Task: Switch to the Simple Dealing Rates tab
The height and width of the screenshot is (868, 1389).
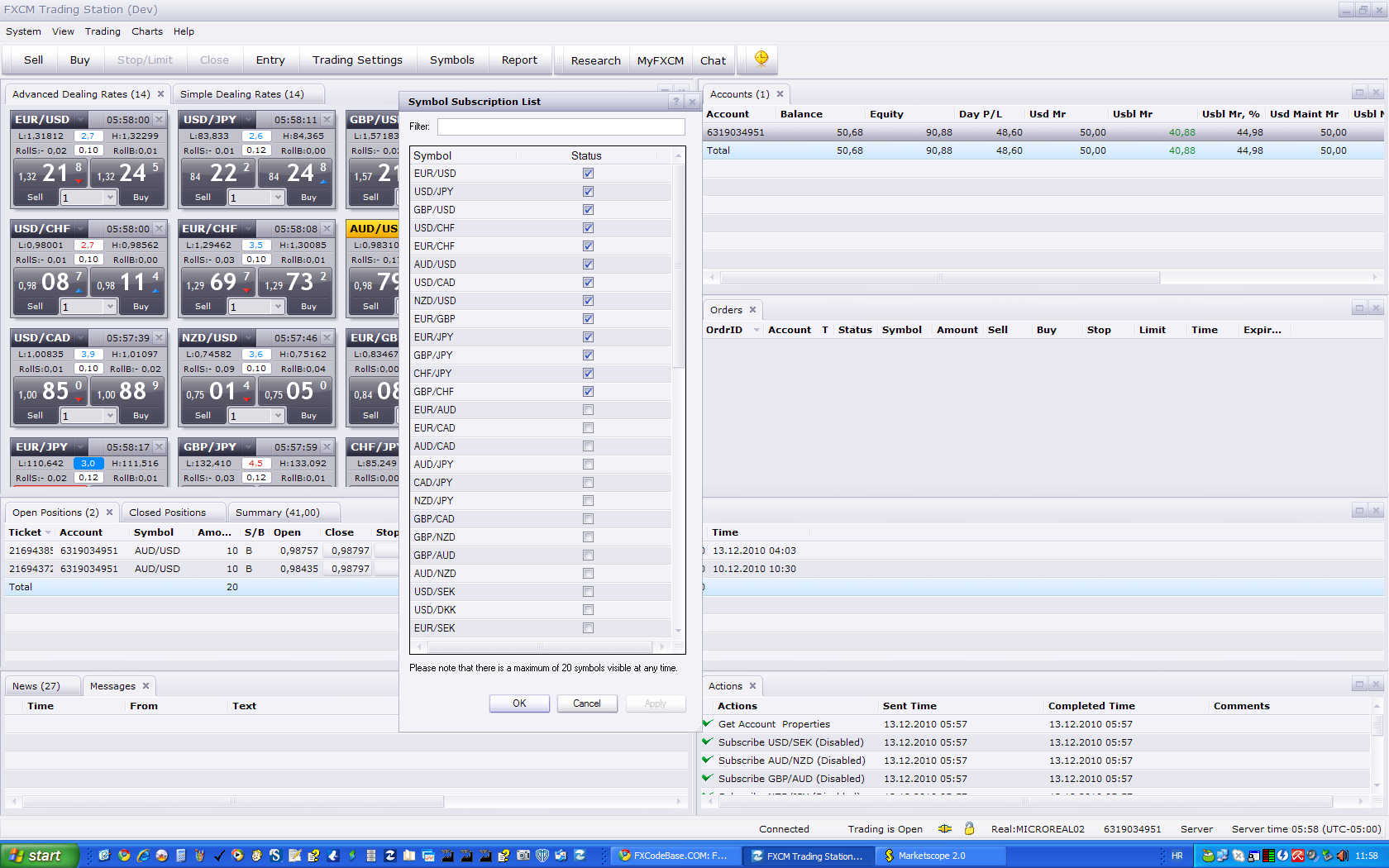Action: tap(241, 94)
